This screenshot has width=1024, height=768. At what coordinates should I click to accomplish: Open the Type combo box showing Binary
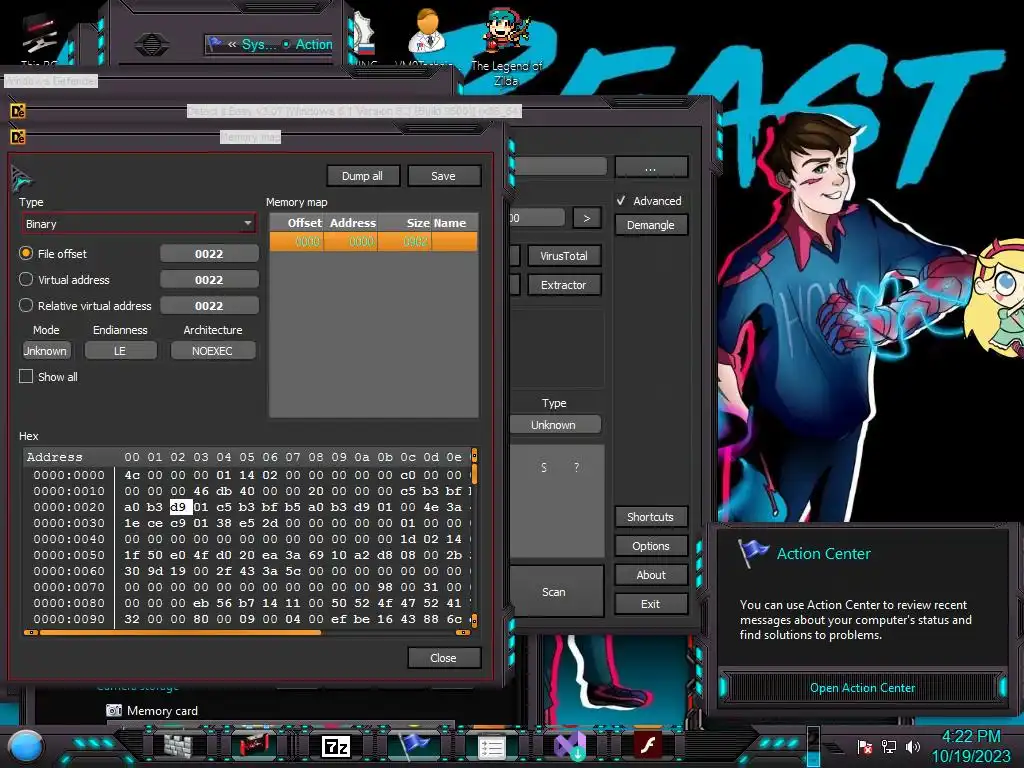point(138,223)
